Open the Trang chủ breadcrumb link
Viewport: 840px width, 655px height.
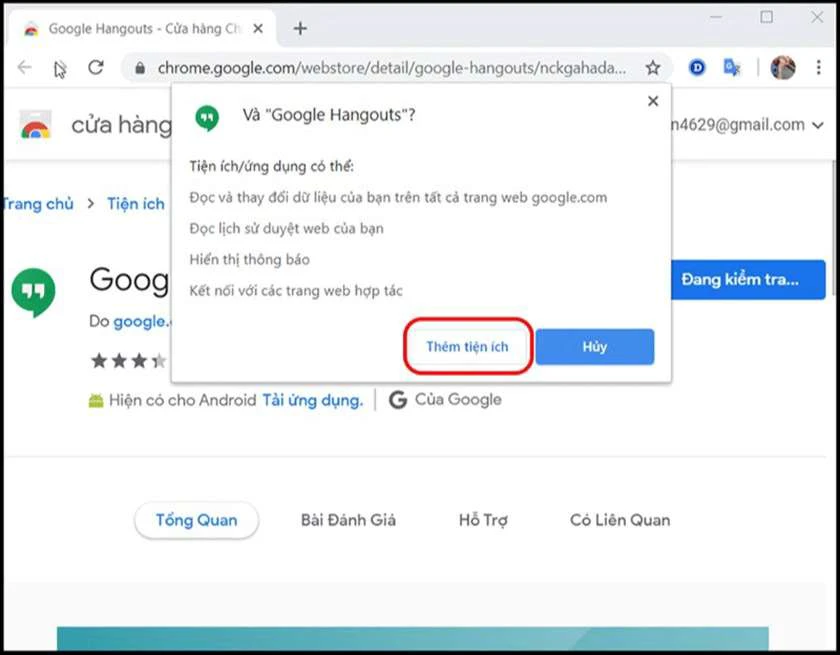click(x=38, y=204)
